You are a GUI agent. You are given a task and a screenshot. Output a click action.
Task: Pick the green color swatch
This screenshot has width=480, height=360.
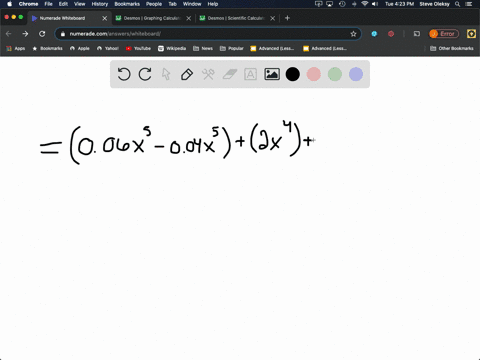point(335,74)
